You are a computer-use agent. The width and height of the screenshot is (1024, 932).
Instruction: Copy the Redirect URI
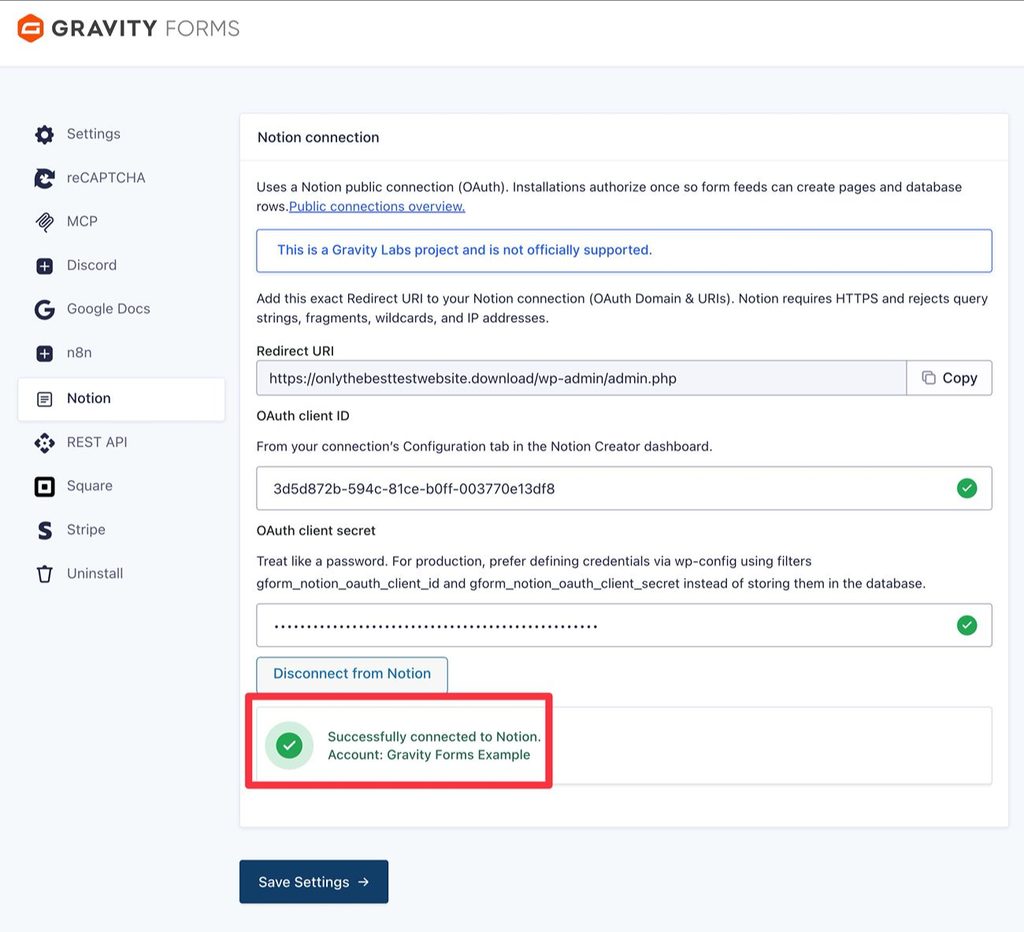pyautogui.click(x=949, y=378)
